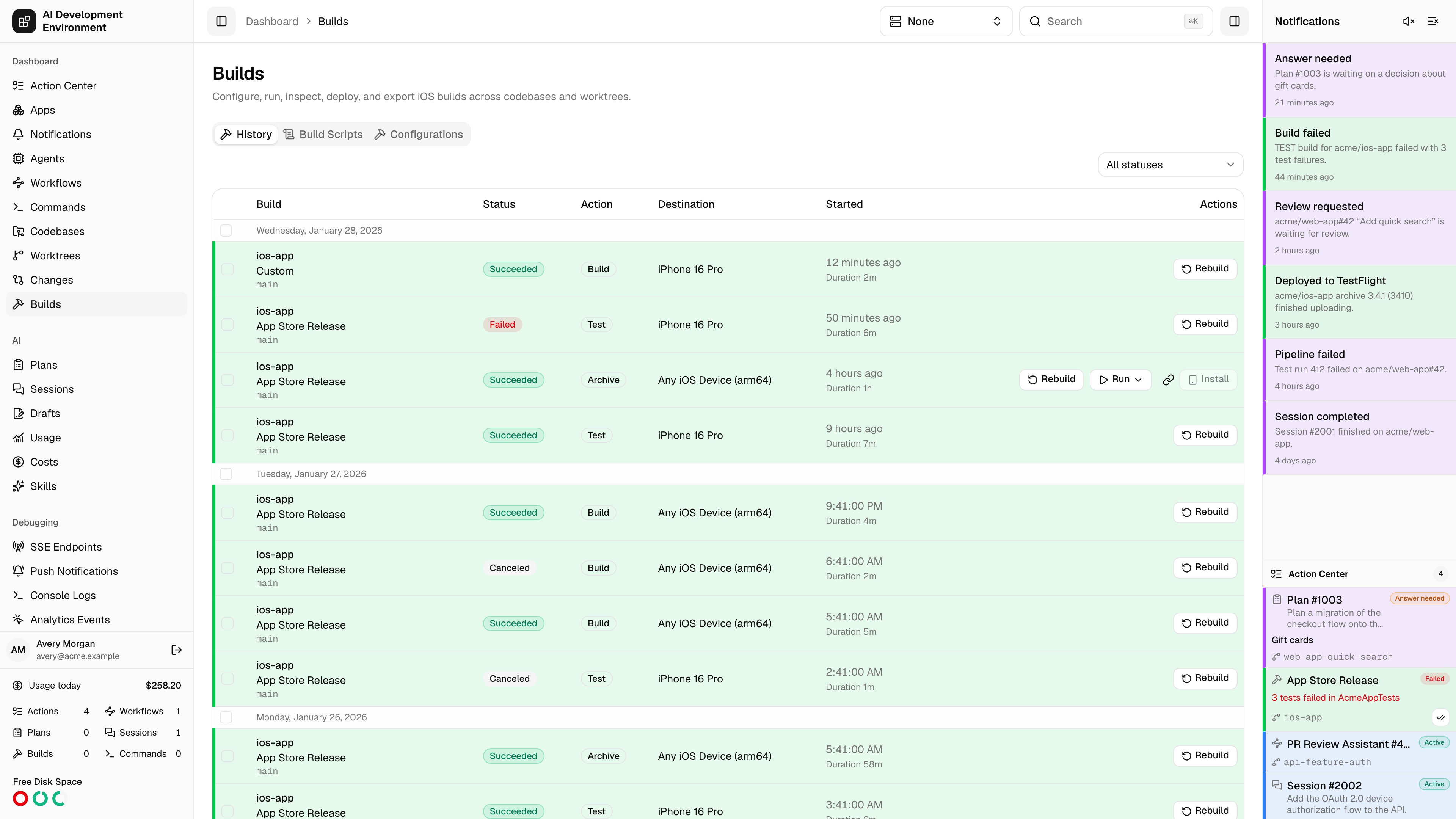1456x819 pixels.
Task: Click the red Free Disk Space ring
Action: click(x=20, y=799)
